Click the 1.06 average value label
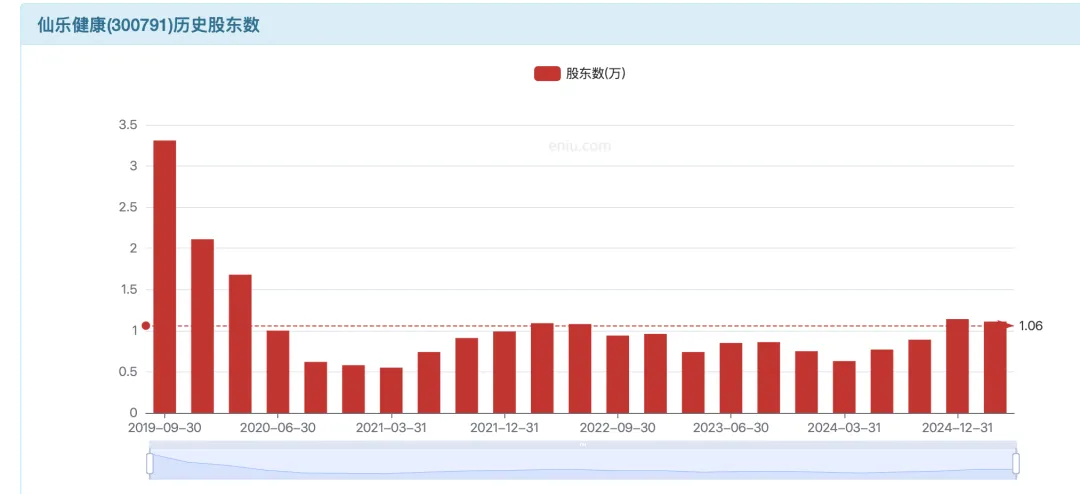Image resolution: width=1080 pixels, height=494 pixels. 1031,326
